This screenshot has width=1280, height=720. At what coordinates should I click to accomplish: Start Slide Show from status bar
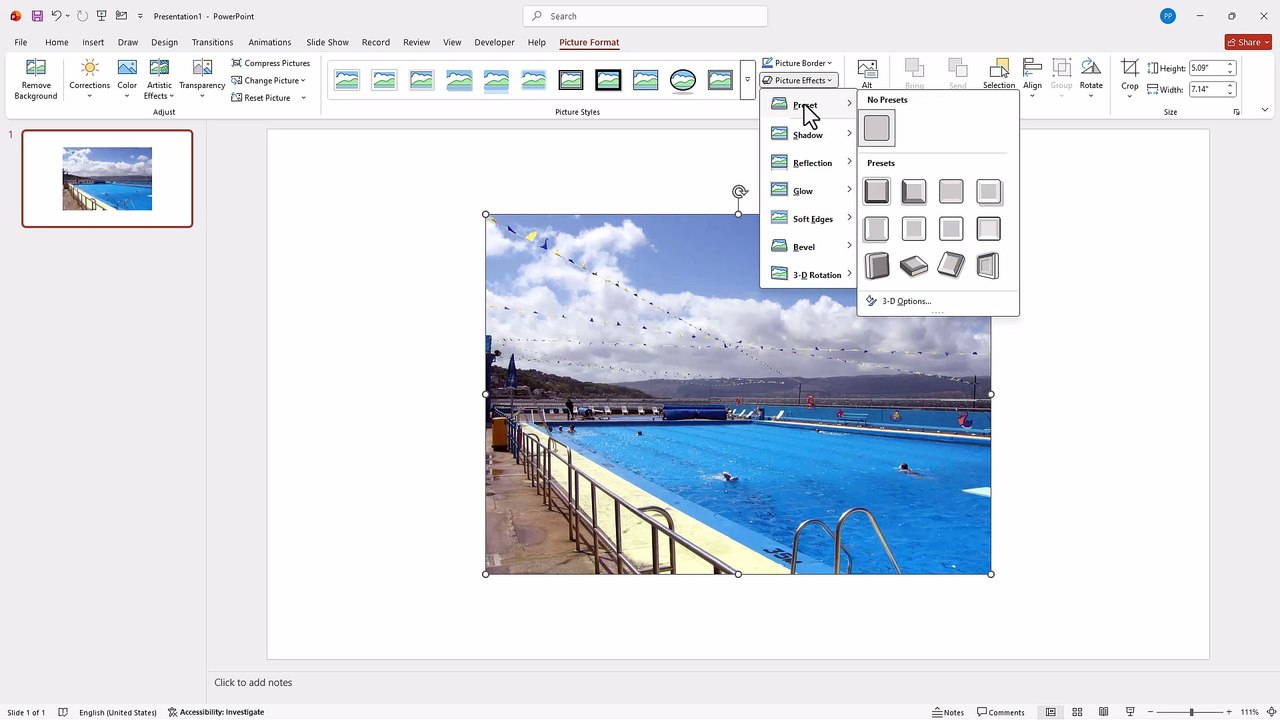(1130, 712)
